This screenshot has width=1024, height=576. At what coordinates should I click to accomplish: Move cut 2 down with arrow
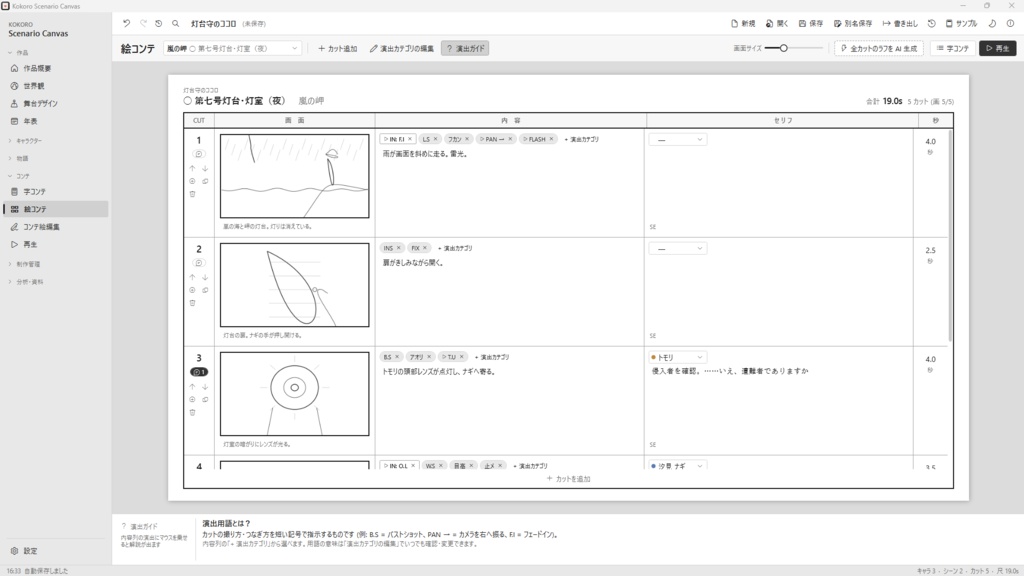tap(205, 278)
